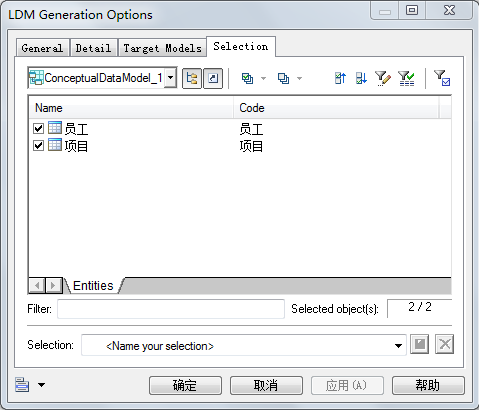479x410 pixels.
Task: Toggle the Include Sub-Packages icon
Action: pos(192,79)
